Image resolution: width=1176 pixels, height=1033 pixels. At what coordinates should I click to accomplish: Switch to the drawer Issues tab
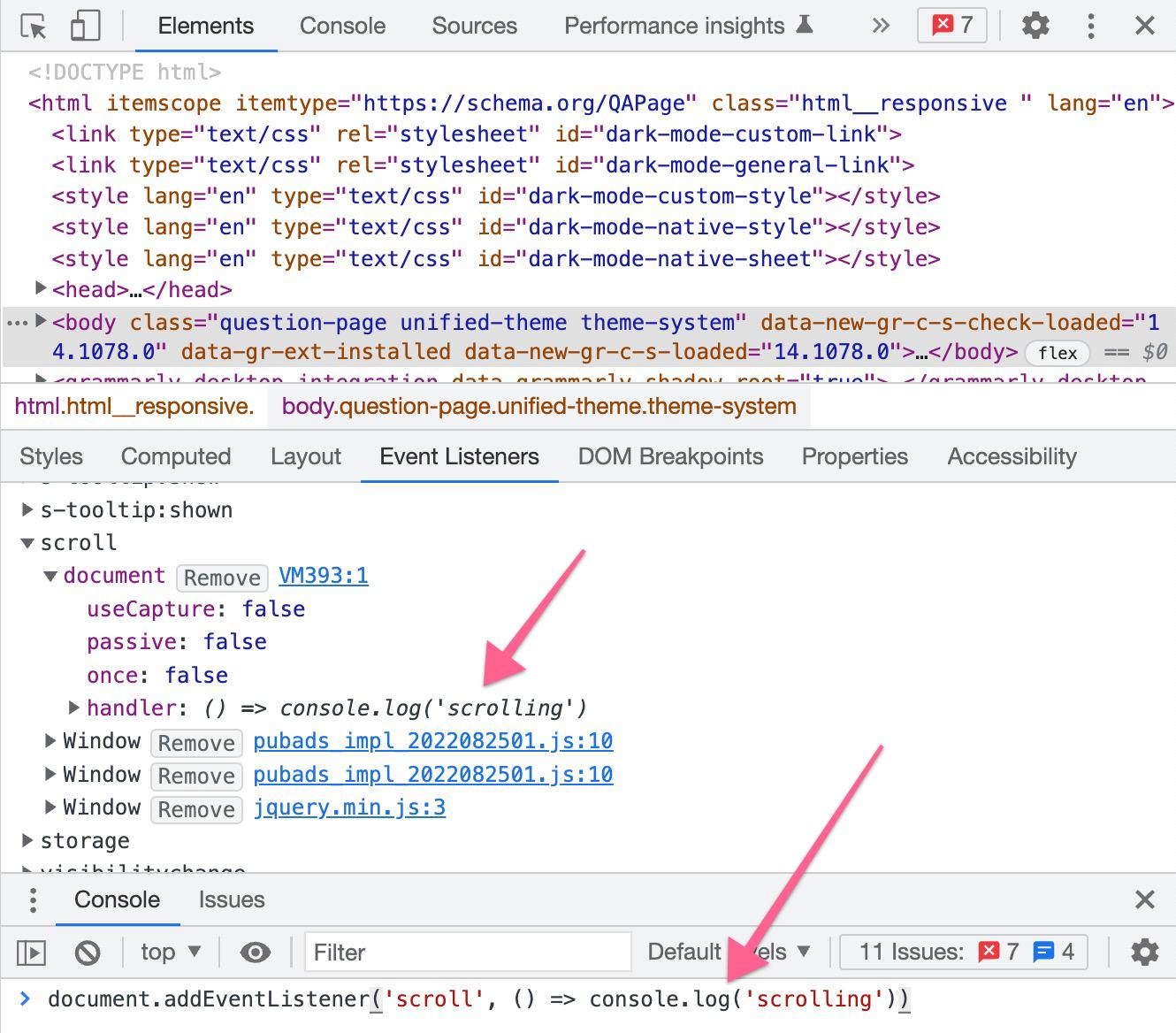click(232, 899)
